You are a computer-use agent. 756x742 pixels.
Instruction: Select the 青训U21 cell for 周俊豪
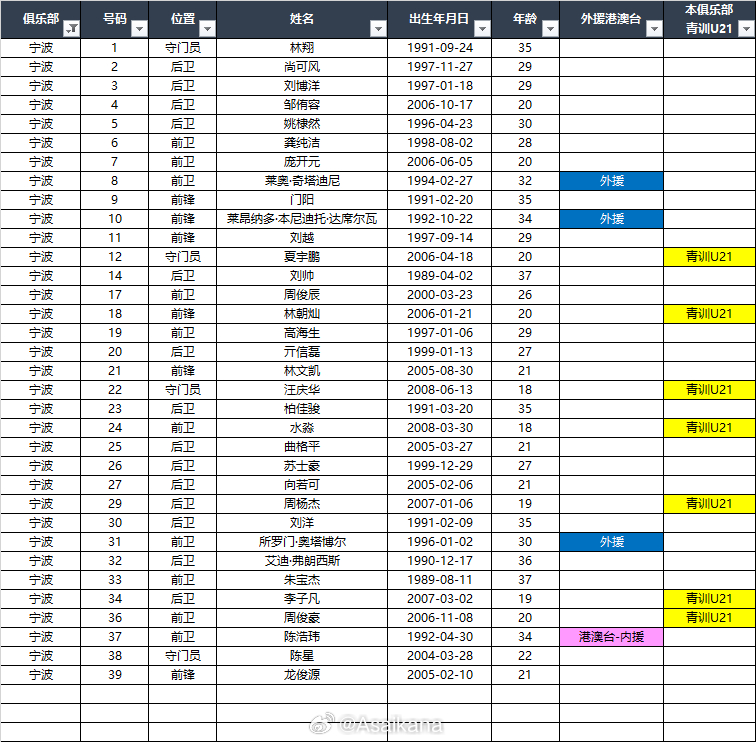tap(709, 618)
